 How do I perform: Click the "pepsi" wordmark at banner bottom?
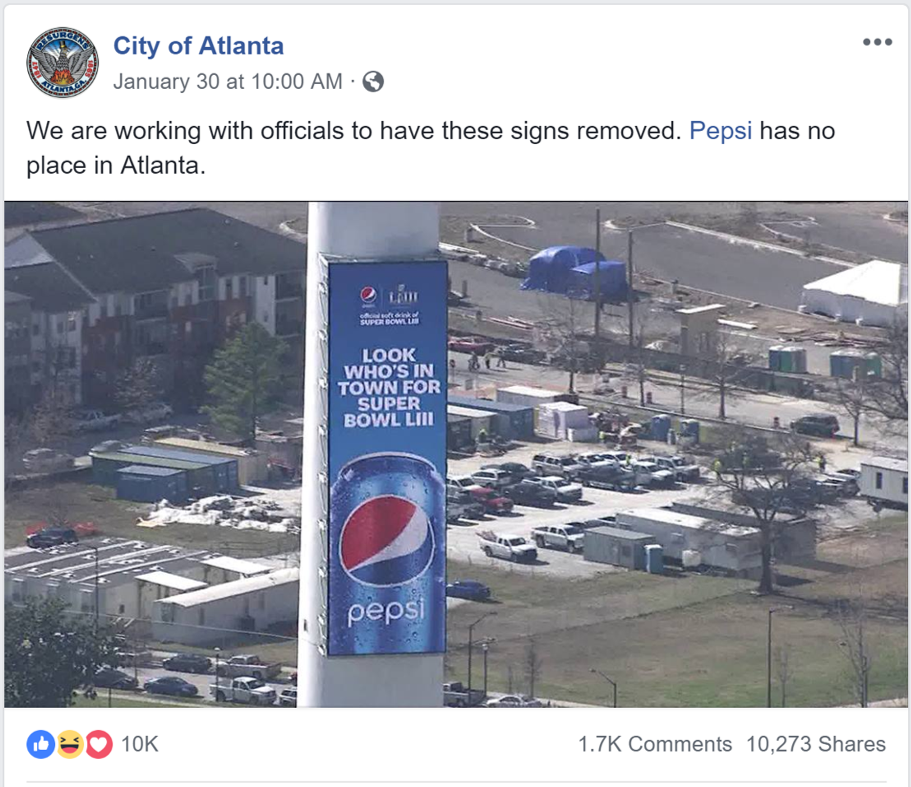[x=386, y=610]
